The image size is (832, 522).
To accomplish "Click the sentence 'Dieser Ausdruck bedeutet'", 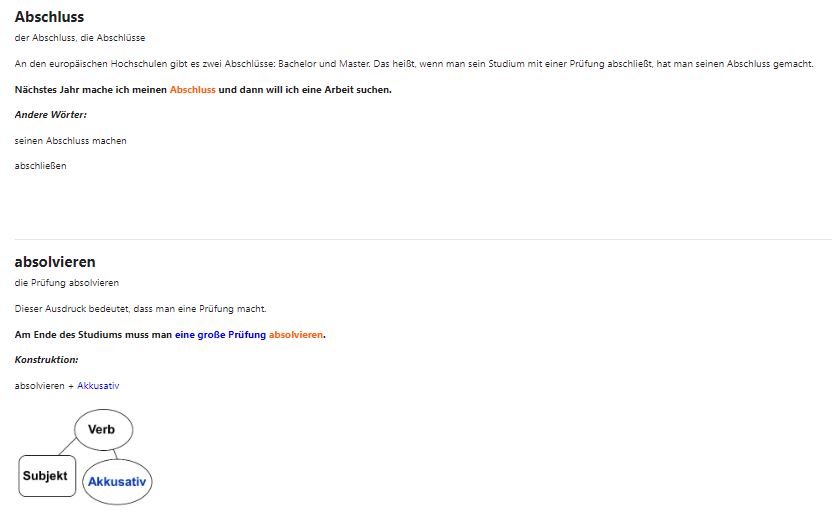I will pyautogui.click(x=140, y=308).
